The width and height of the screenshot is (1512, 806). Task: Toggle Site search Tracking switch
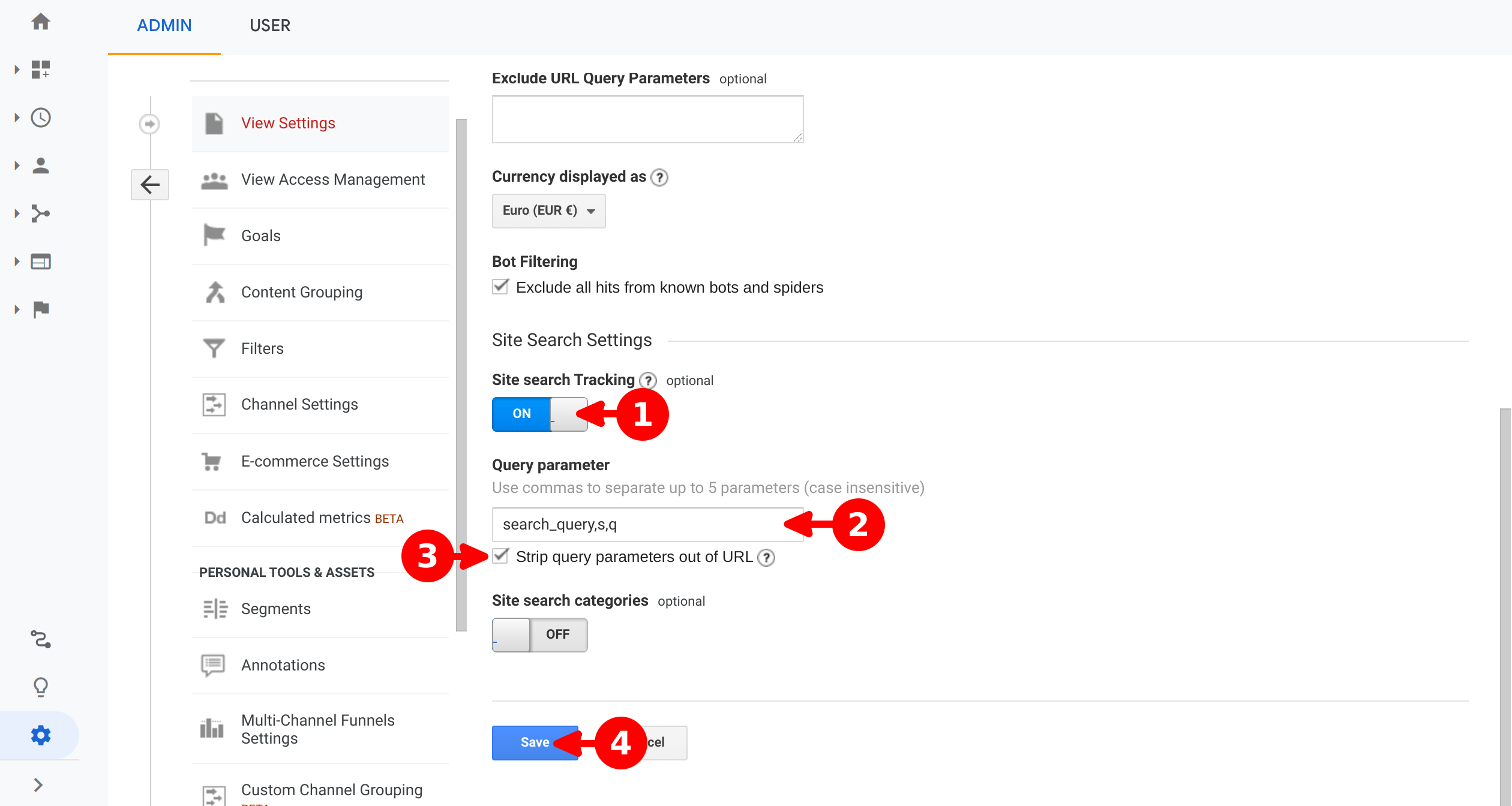[x=539, y=414]
